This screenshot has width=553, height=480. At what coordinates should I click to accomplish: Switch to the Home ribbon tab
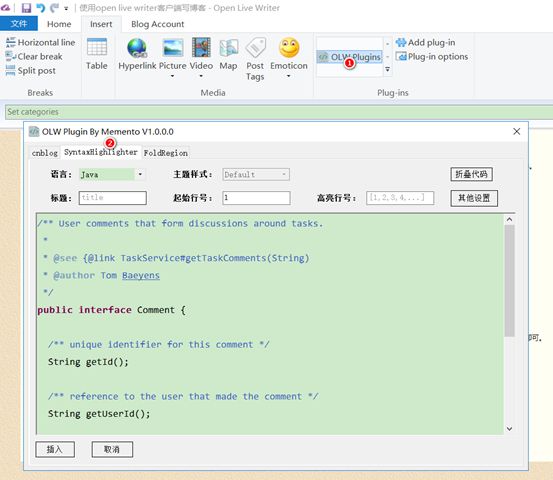(59, 24)
